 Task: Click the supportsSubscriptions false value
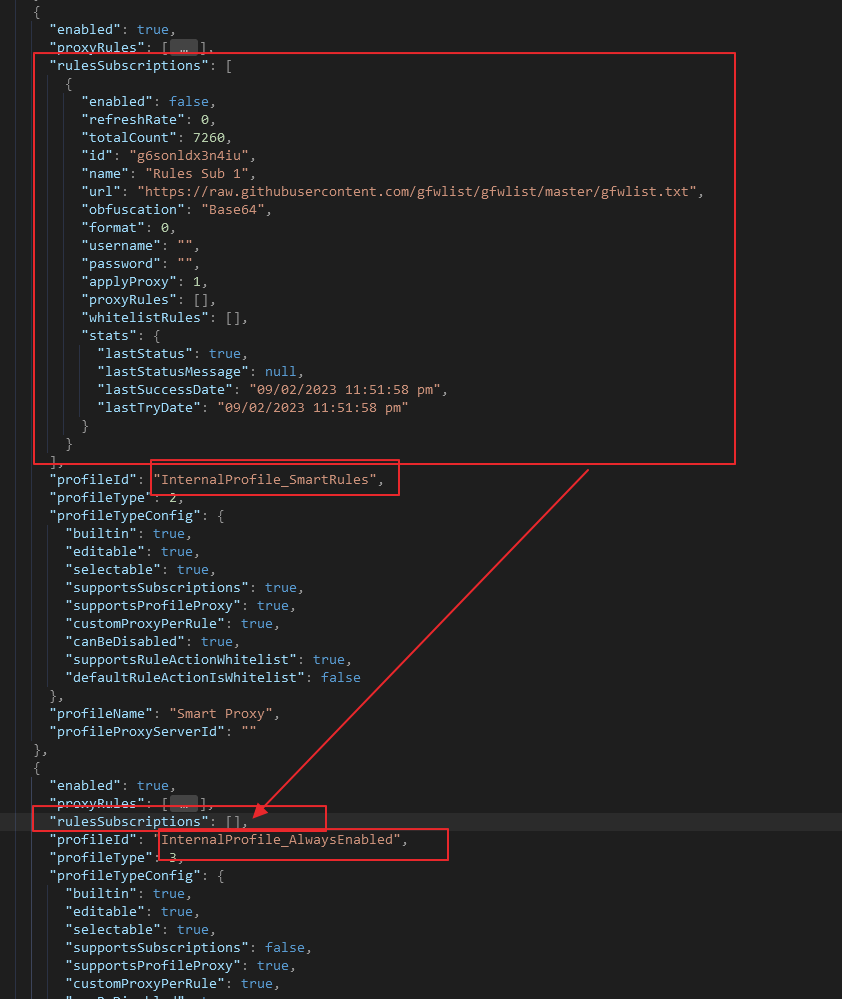coord(285,947)
